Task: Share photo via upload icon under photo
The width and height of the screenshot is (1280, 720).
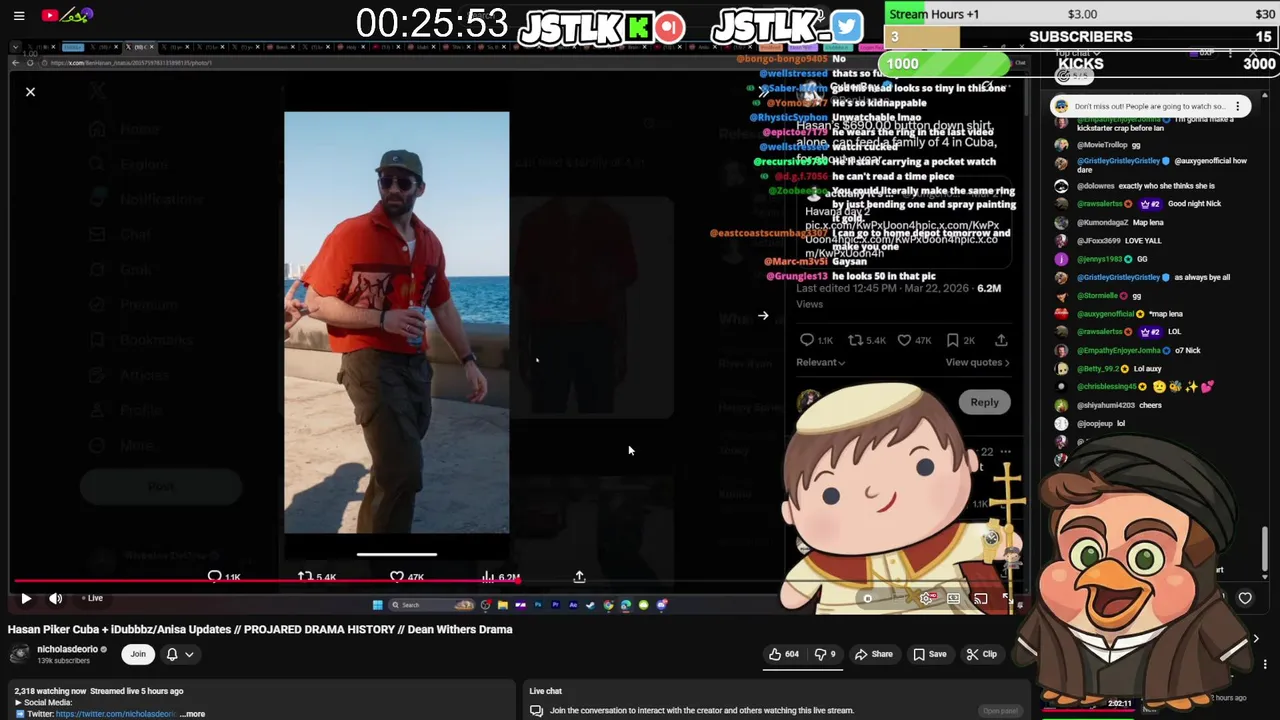Action: (x=579, y=577)
